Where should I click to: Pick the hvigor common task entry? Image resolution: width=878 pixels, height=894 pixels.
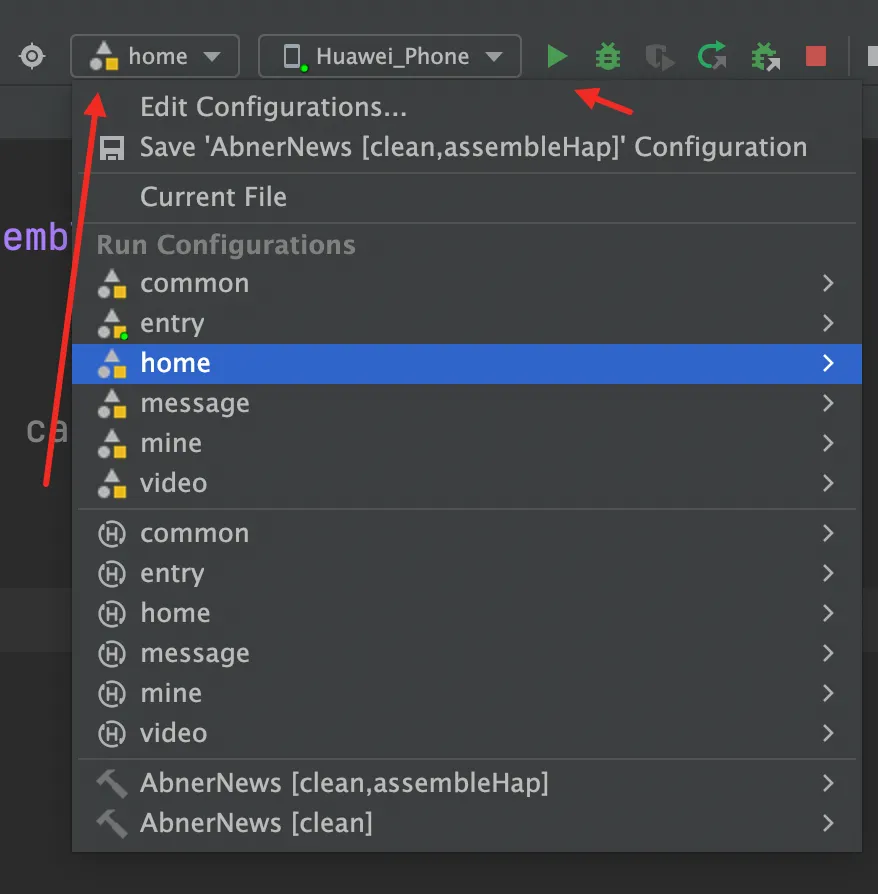pyautogui.click(x=194, y=534)
